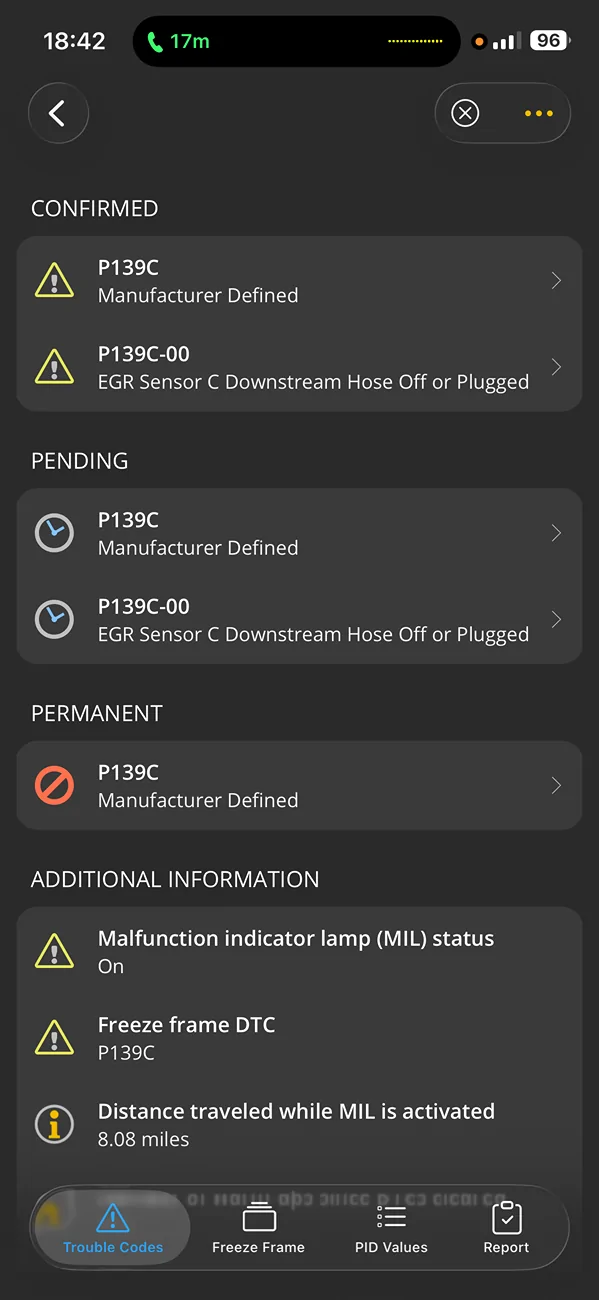Tap the Freeze frame DTC P139C row
This screenshot has height=1300, width=599.
(299, 1038)
